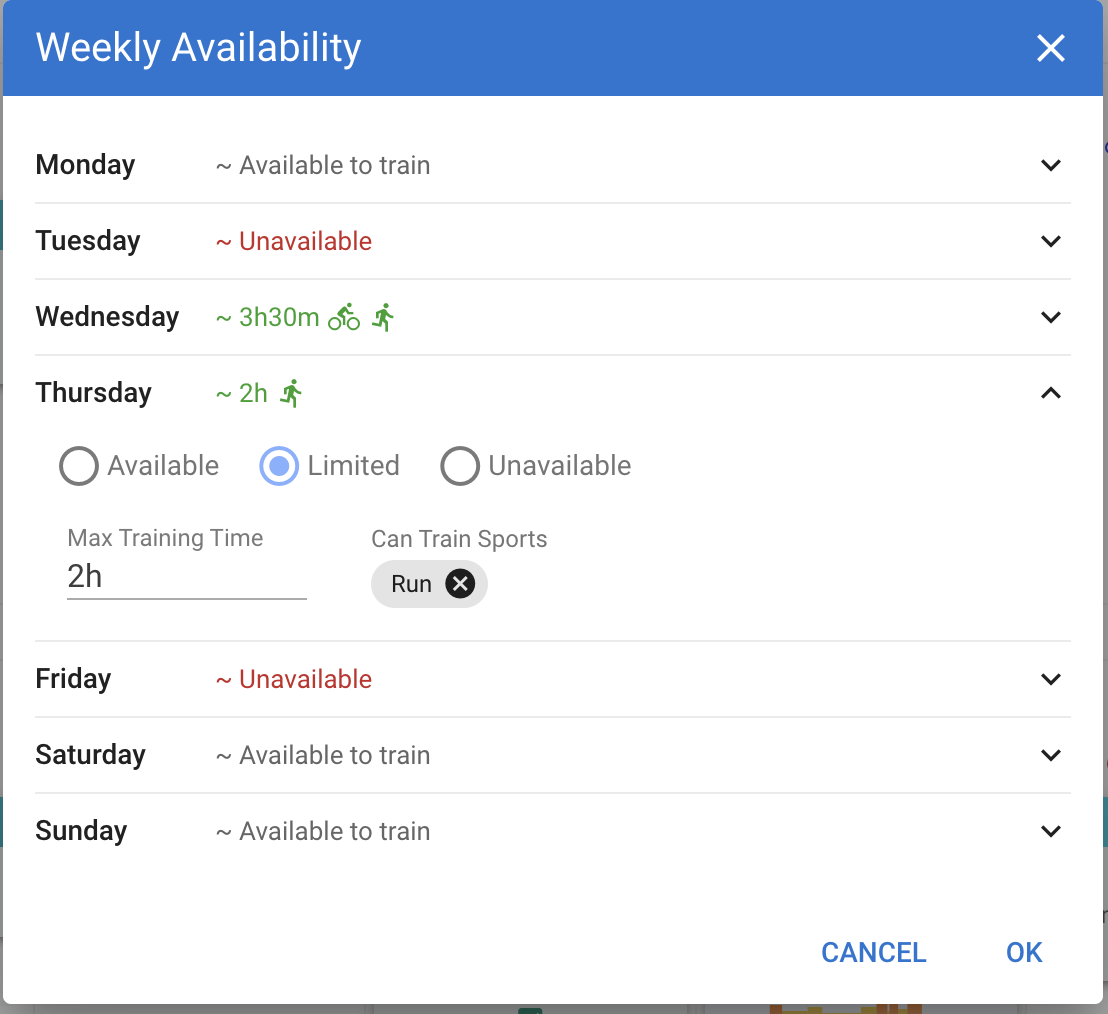The width and height of the screenshot is (1108, 1014).
Task: Select the Limited radio button
Action: pyautogui.click(x=279, y=466)
